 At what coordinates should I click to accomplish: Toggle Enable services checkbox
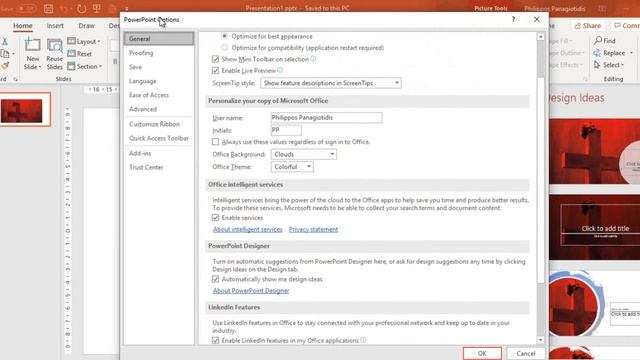click(x=216, y=218)
